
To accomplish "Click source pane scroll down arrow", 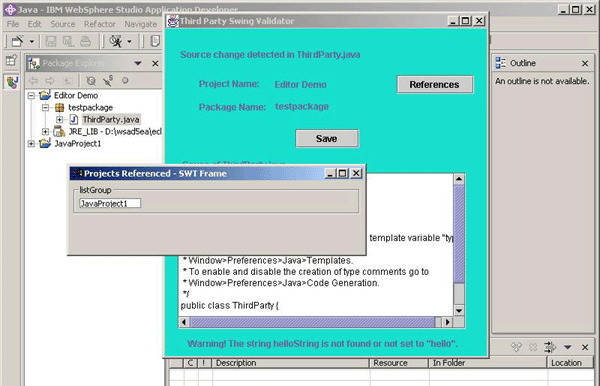I will point(459,310).
